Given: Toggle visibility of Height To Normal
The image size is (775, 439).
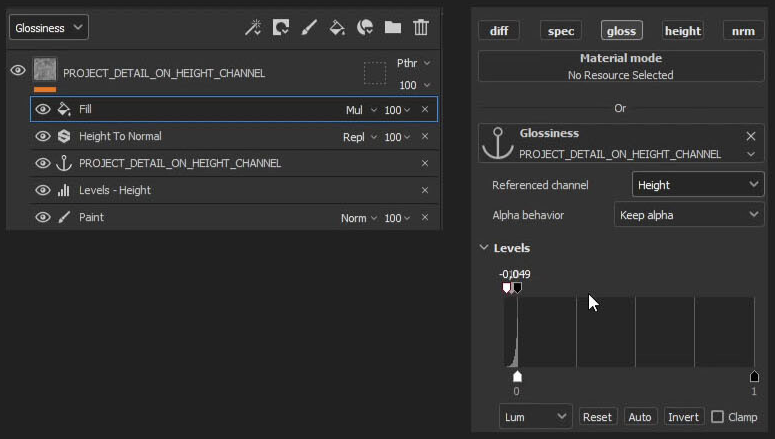Looking at the screenshot, I should tap(43, 136).
